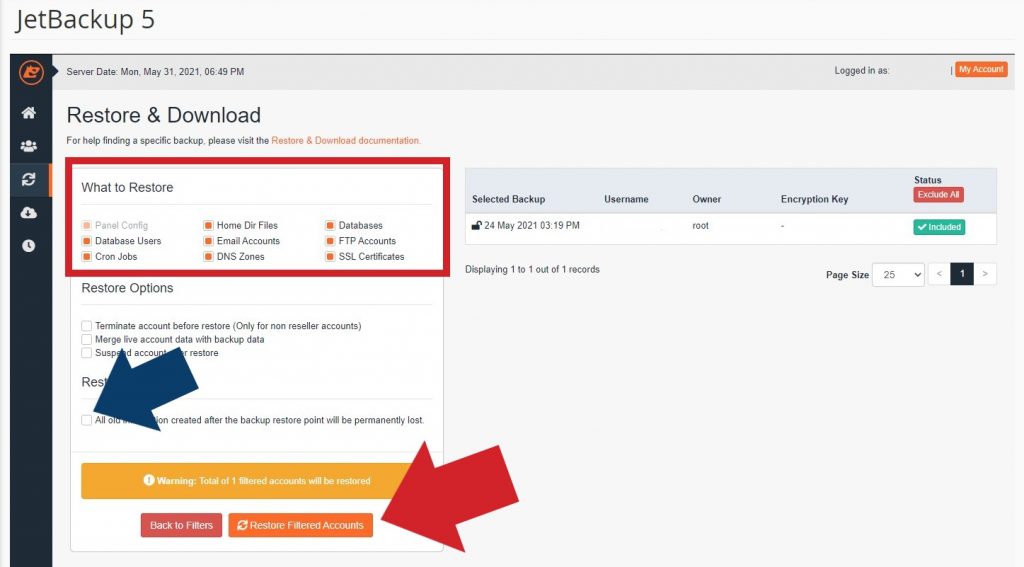Click the Server Date text
Viewport: 1024px width, 567px height.
tap(155, 72)
